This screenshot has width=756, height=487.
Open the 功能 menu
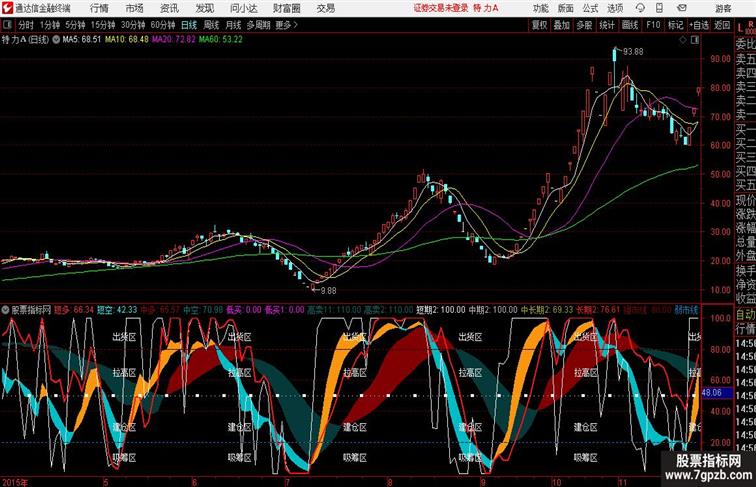[540, 8]
